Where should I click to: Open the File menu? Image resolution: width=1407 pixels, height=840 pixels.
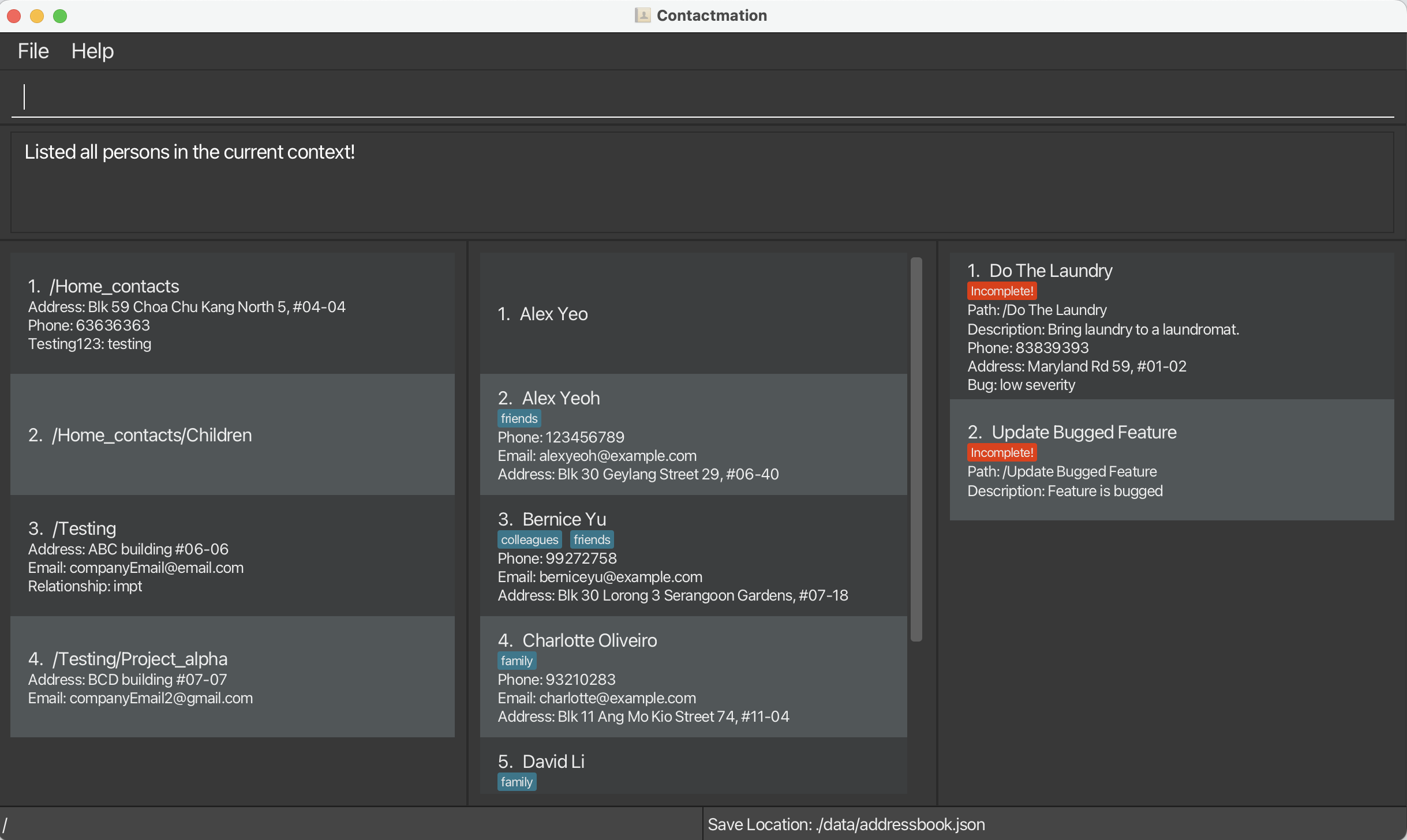click(33, 51)
